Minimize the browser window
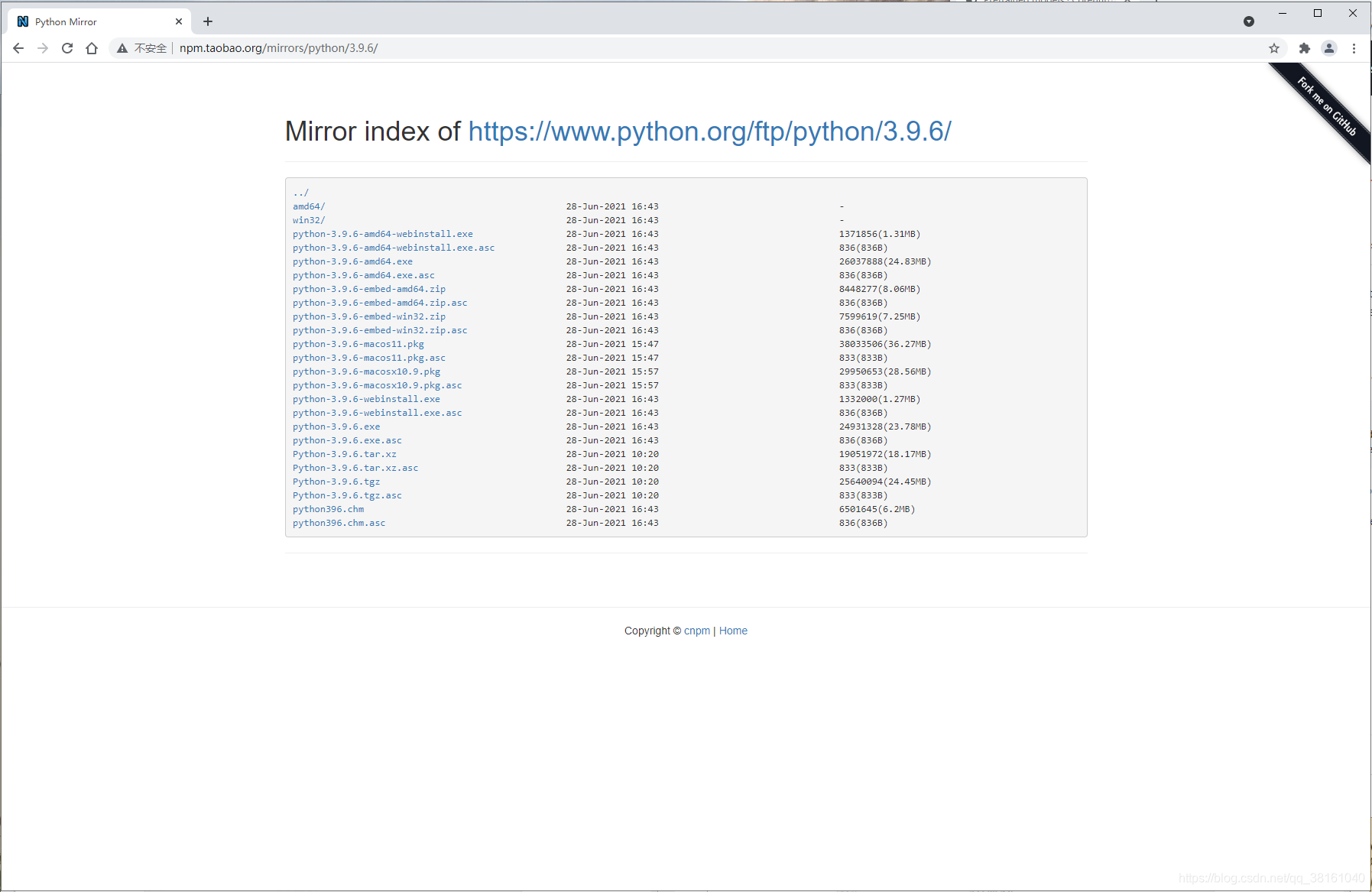This screenshot has width=1372, height=892. click(x=1283, y=13)
